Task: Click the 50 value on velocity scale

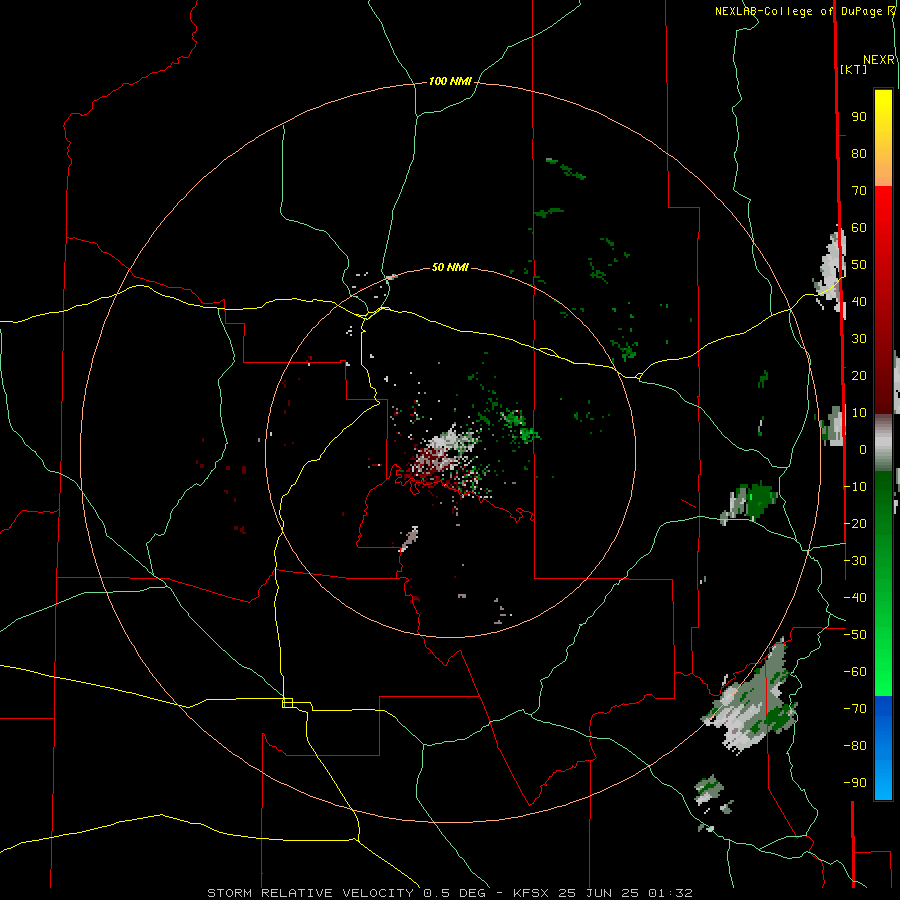Action: coord(859,265)
